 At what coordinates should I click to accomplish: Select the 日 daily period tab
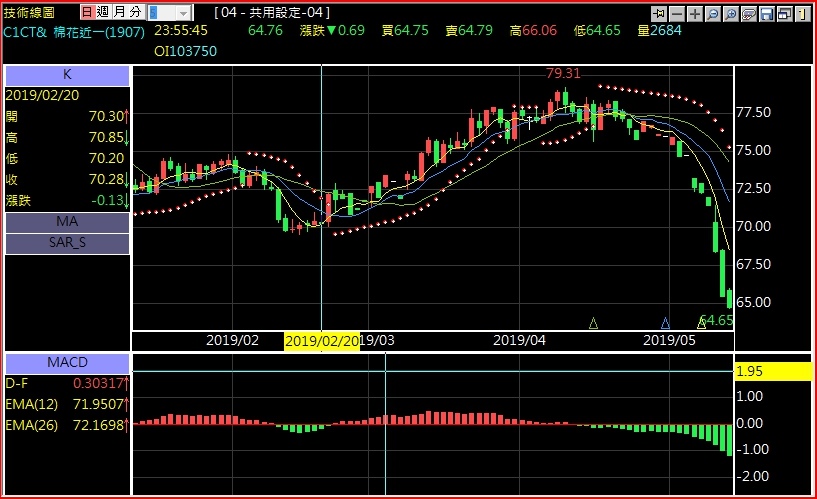(x=88, y=12)
